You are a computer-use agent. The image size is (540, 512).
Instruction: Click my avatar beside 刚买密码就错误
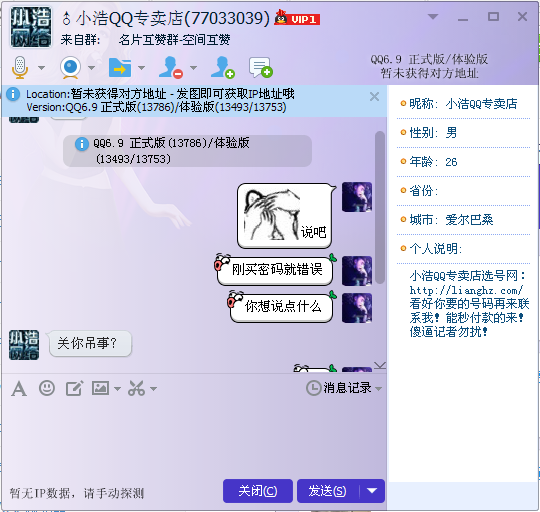tap(357, 271)
